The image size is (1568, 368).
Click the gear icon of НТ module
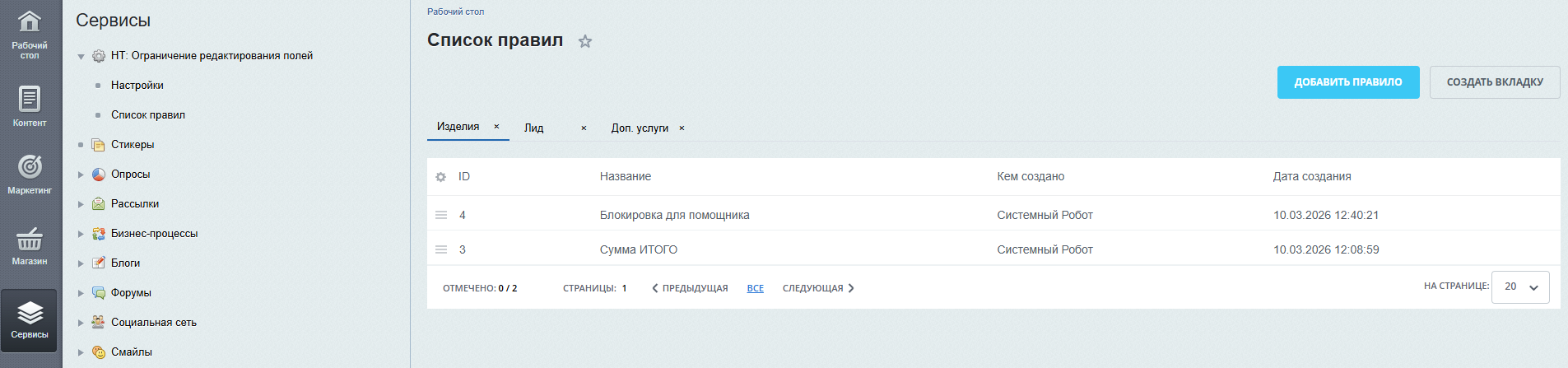(98, 56)
